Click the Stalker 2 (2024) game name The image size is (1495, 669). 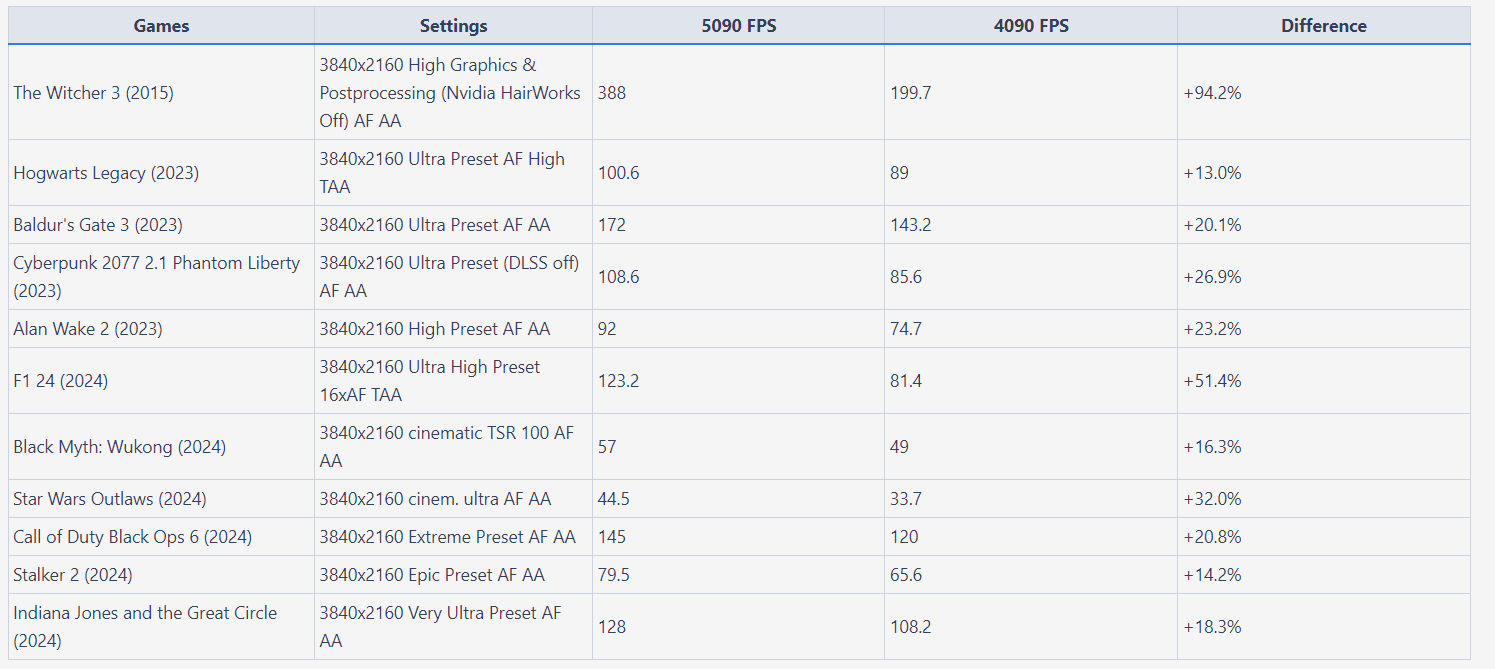coord(73,575)
